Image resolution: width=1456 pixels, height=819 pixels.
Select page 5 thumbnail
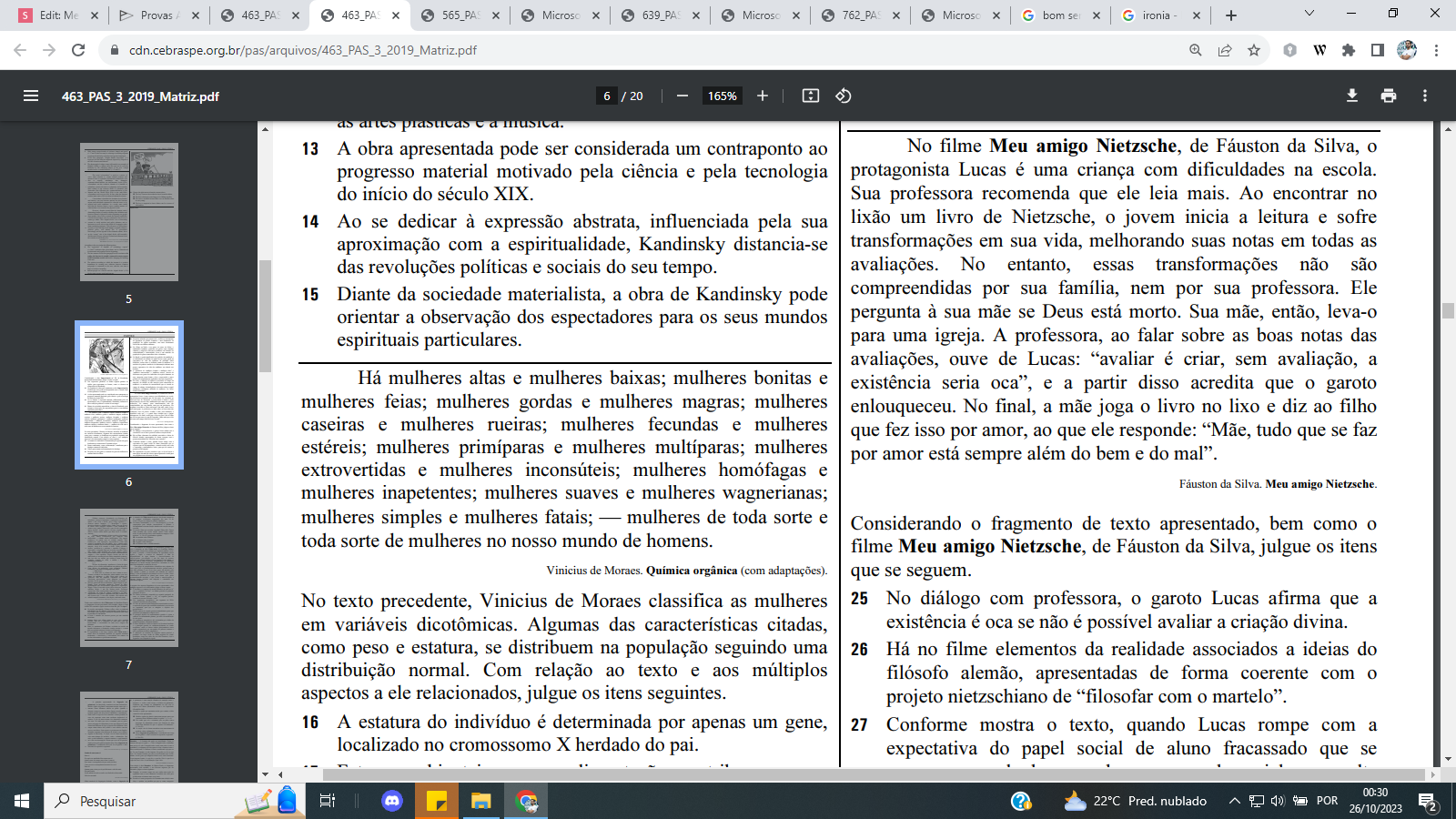[128, 212]
